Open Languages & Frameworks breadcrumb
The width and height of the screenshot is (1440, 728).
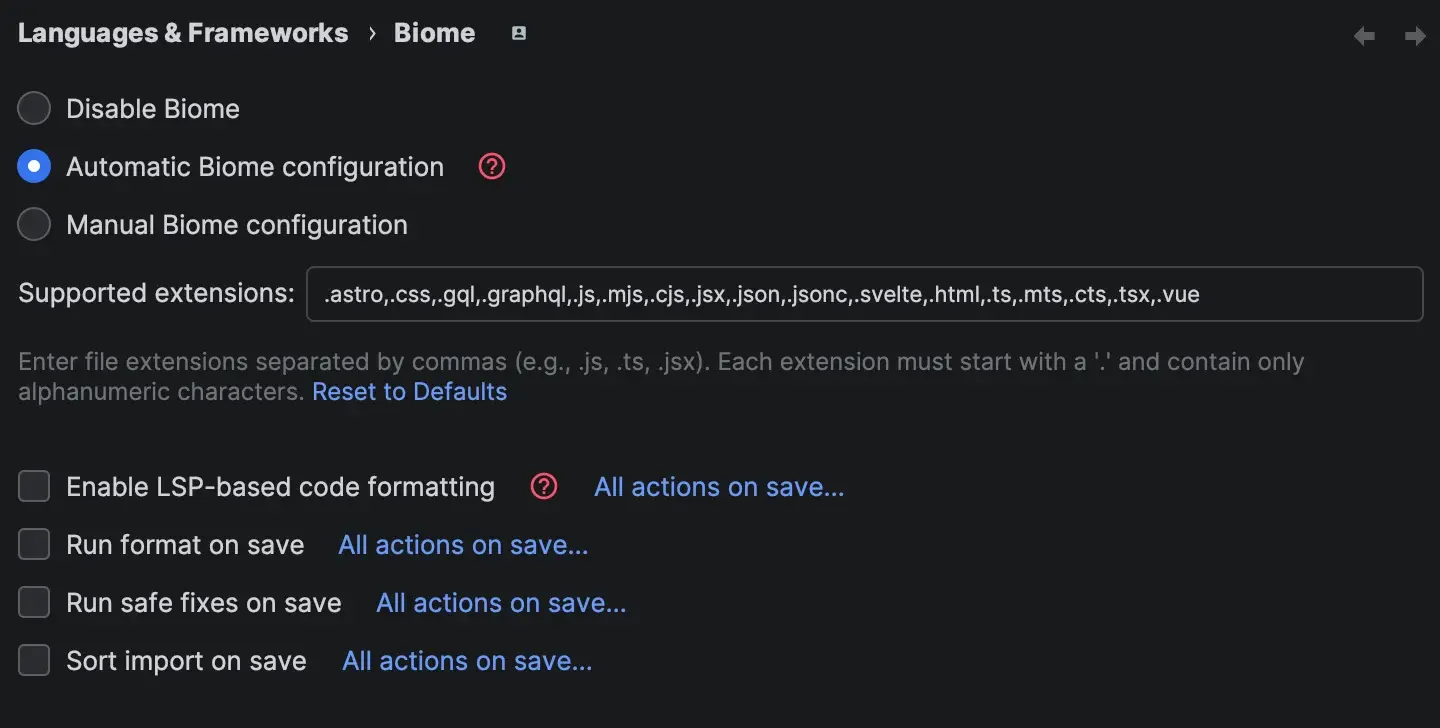coord(183,33)
